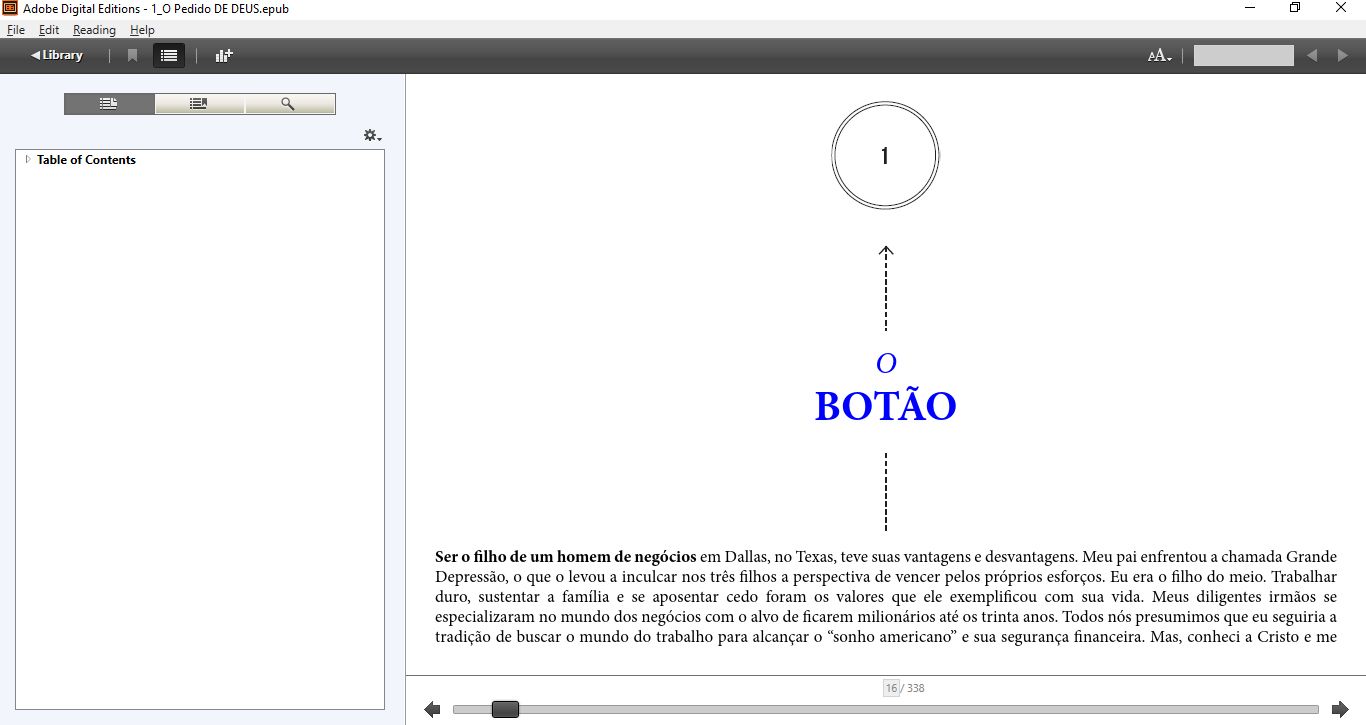This screenshot has width=1366, height=725.
Task: Switch to Table of Contents panel tab
Action: [x=109, y=104]
